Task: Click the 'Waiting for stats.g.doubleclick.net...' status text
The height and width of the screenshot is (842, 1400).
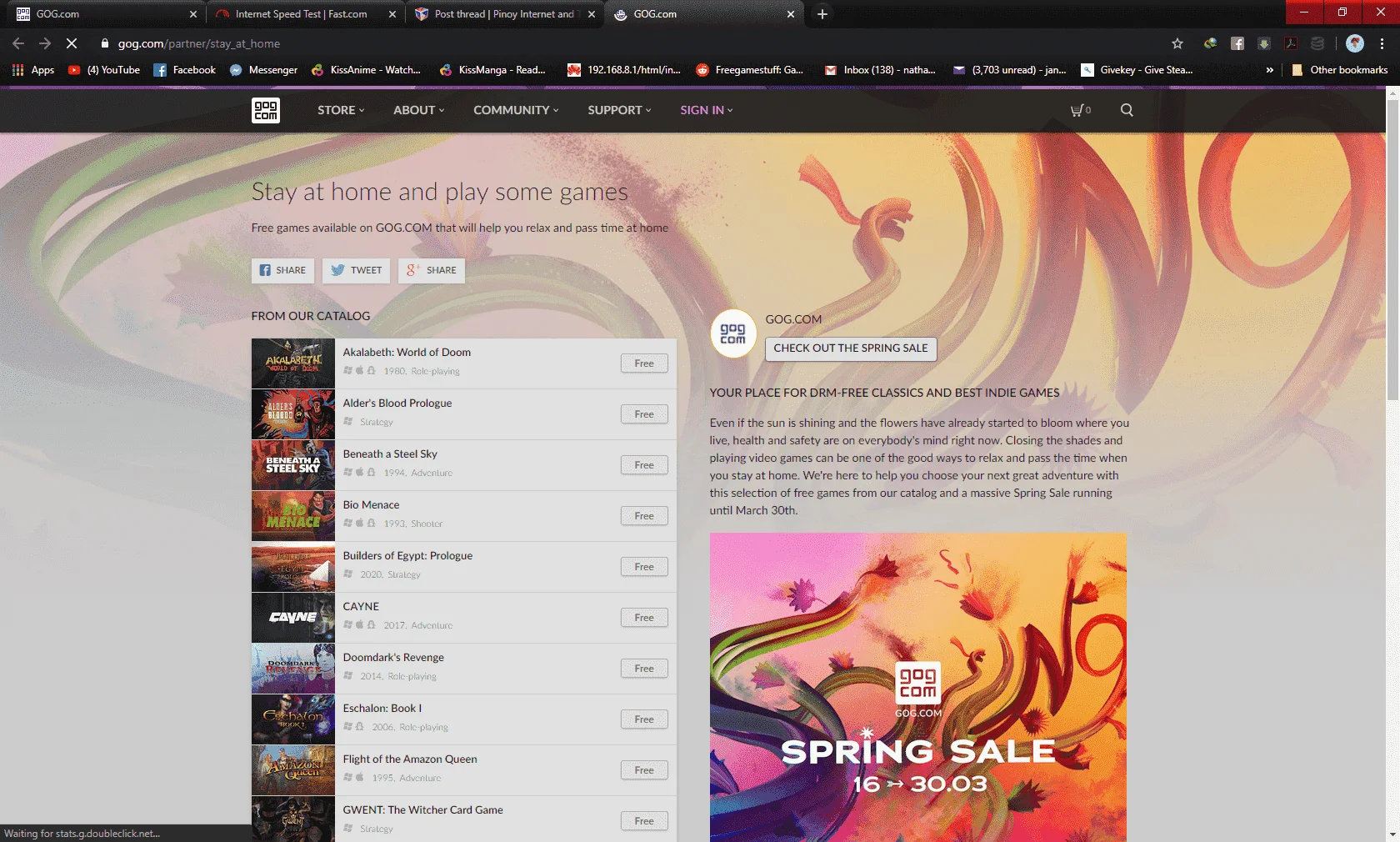Action: click(82, 834)
